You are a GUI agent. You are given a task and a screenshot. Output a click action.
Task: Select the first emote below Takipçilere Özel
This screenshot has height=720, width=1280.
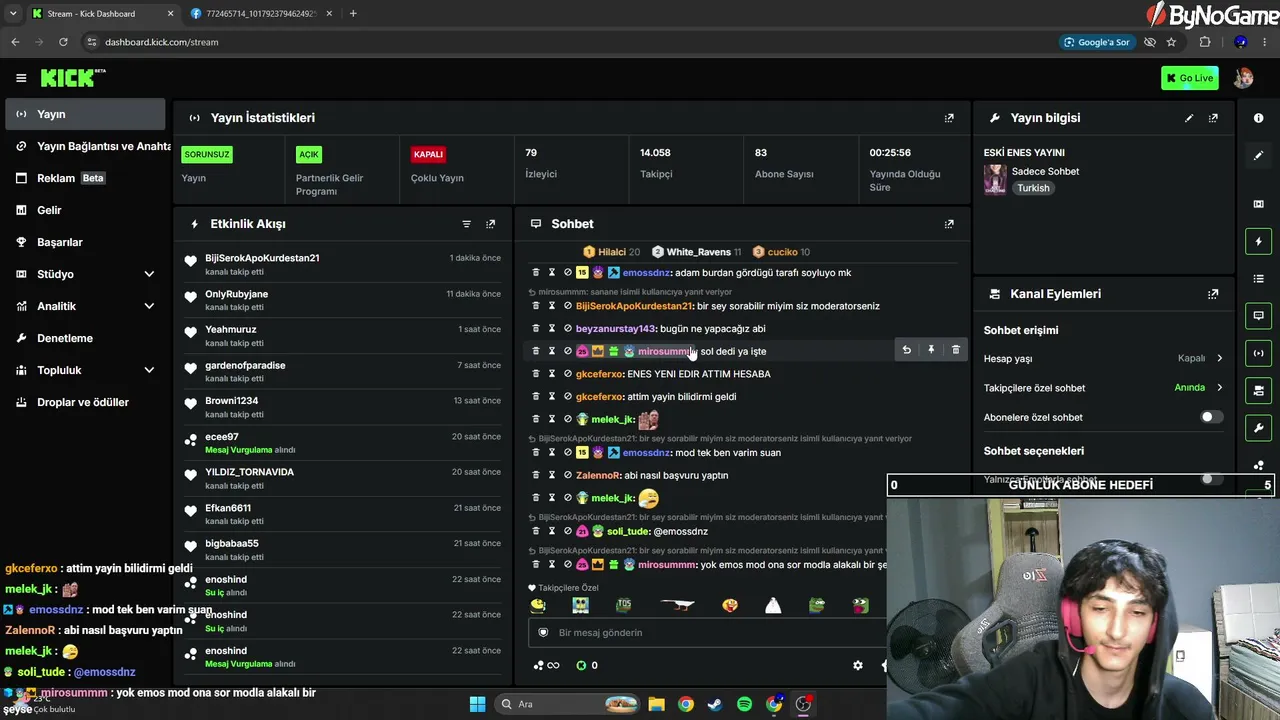[x=539, y=606]
